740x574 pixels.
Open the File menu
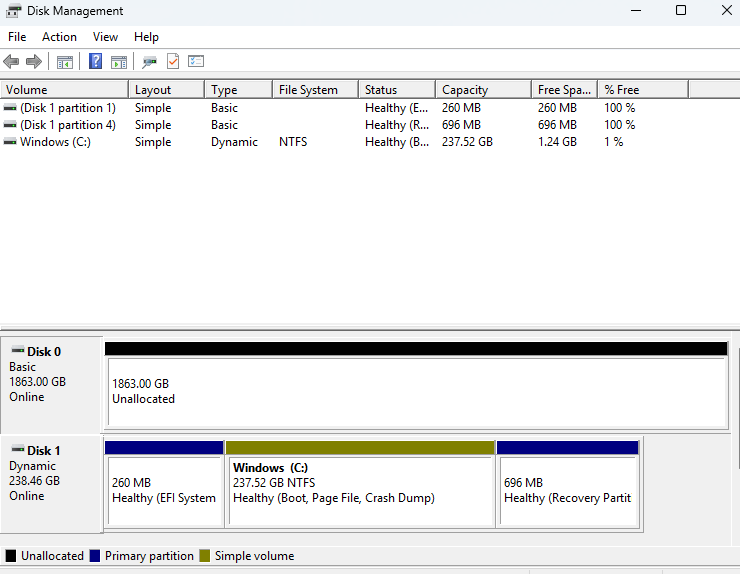coord(17,37)
